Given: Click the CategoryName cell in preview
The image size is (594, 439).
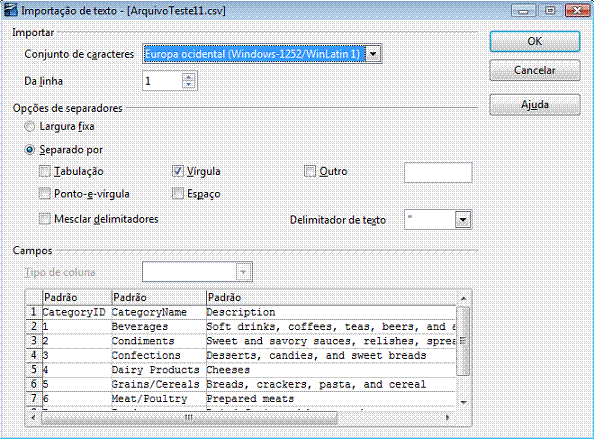Looking at the screenshot, I should (x=159, y=312).
